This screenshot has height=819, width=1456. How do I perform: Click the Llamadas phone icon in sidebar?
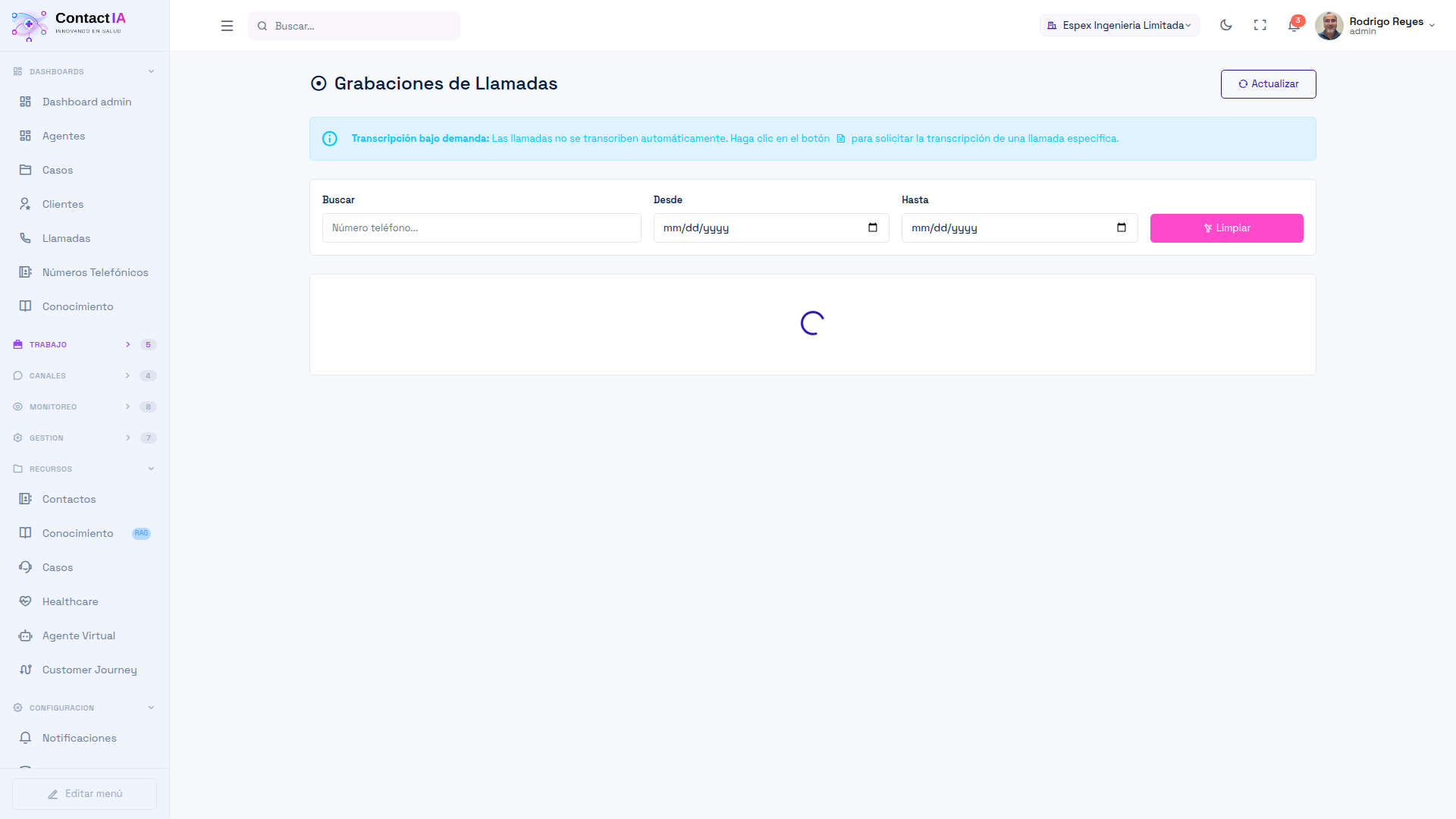pos(25,238)
